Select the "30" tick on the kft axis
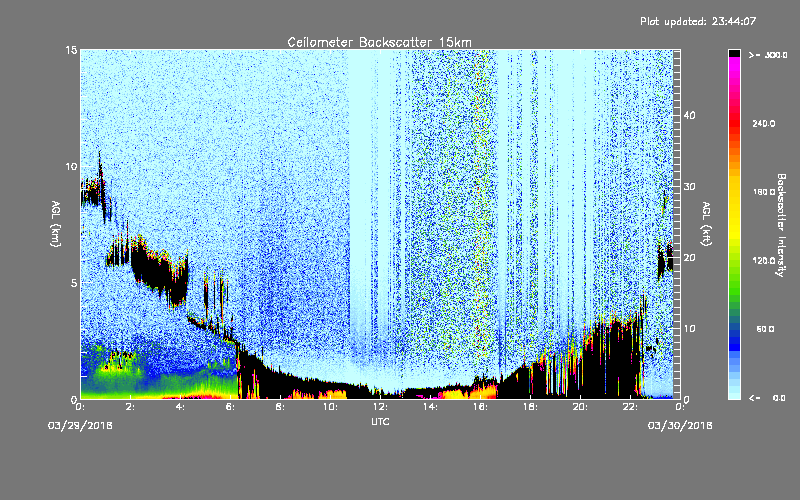The image size is (800, 500). tap(689, 187)
